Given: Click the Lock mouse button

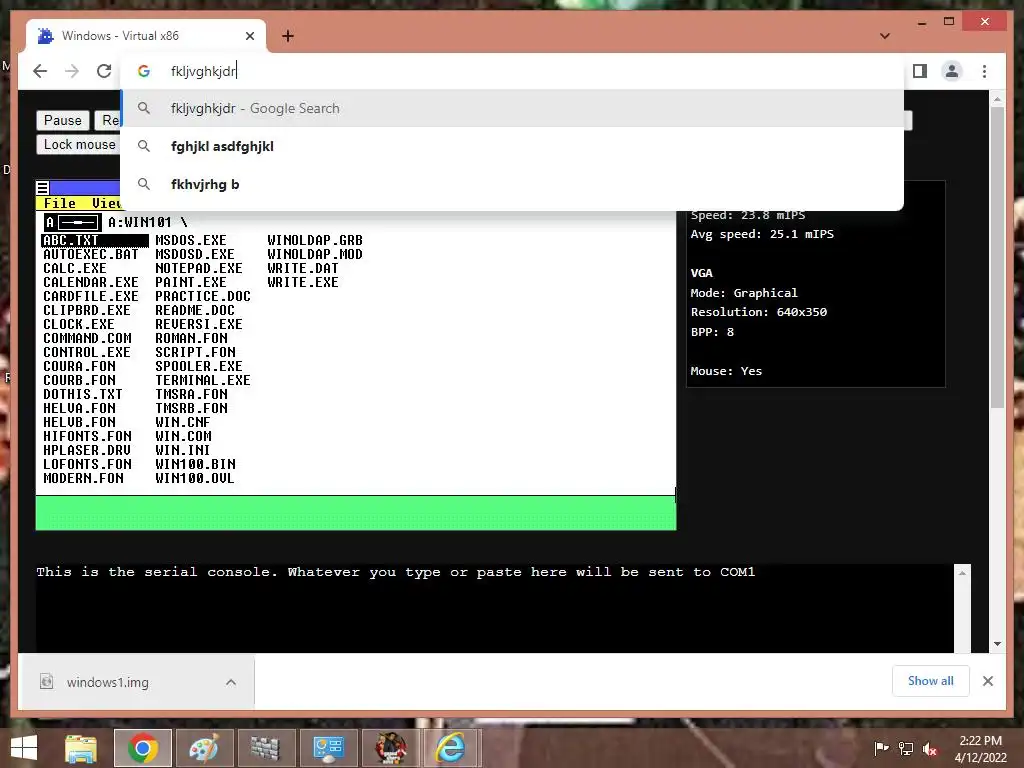Looking at the screenshot, I should [x=79, y=144].
